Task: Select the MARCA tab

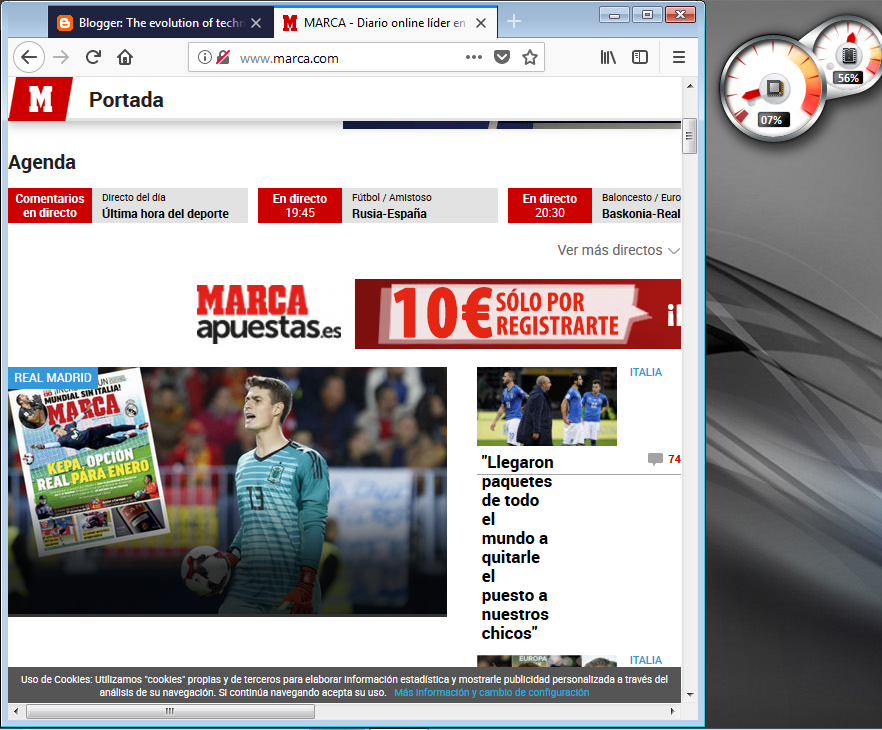Action: coord(385,23)
